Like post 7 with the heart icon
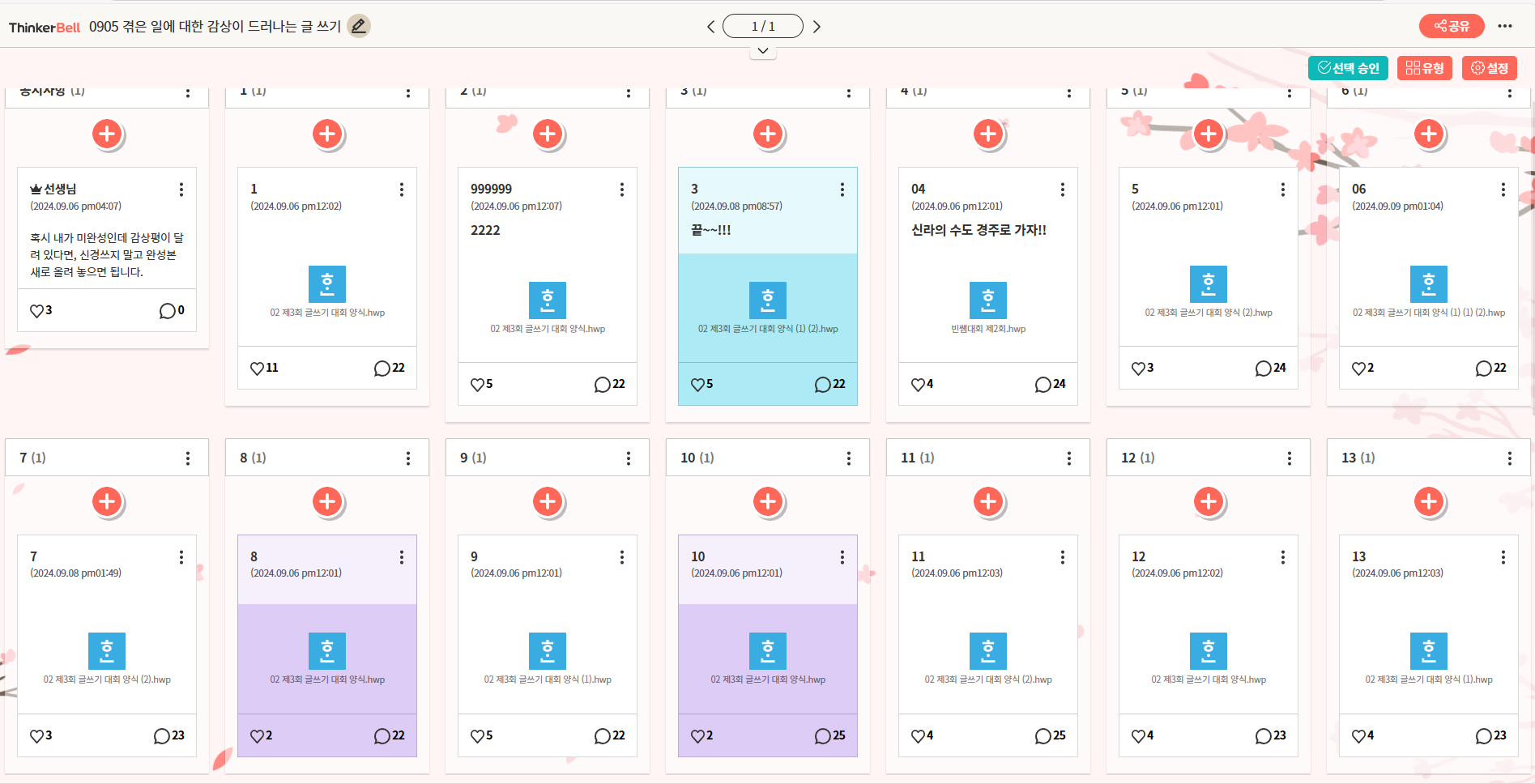The image size is (1535, 784). pos(37,735)
